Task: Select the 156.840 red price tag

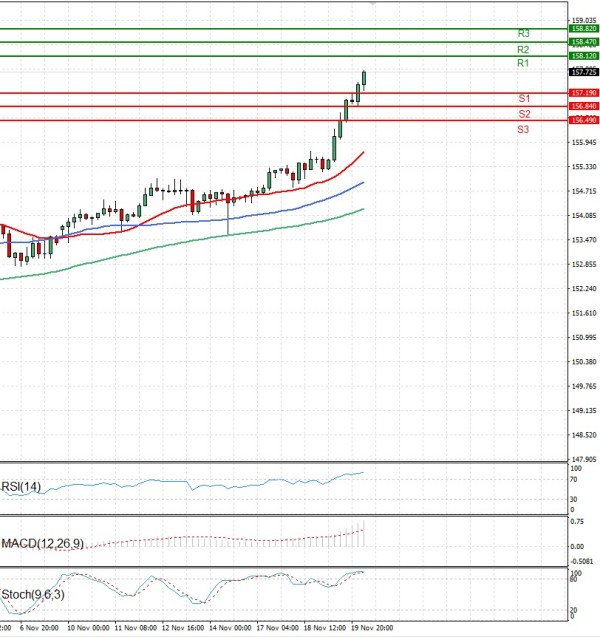Action: [x=583, y=106]
